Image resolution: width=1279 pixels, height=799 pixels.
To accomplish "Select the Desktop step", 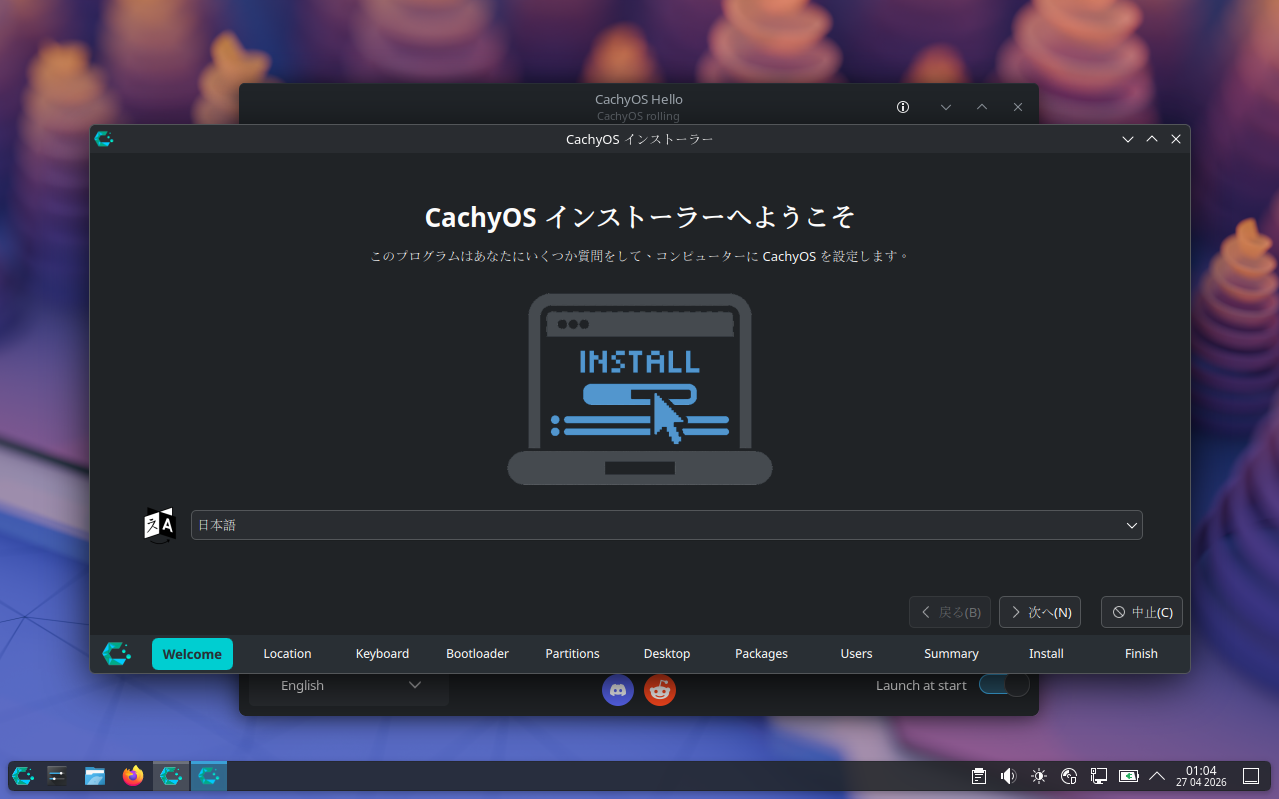I will [667, 654].
